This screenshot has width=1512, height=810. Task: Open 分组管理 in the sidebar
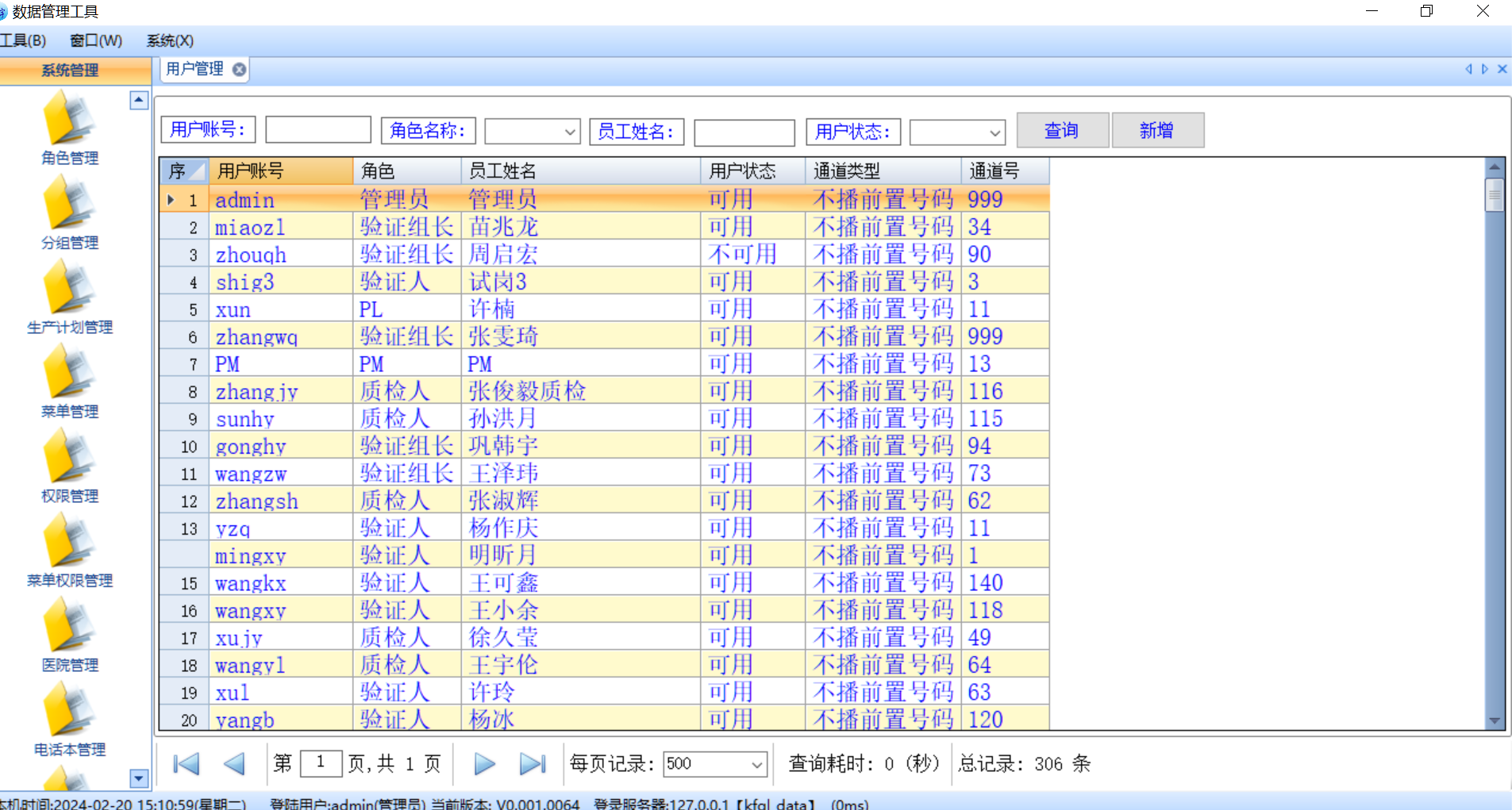click(x=69, y=213)
